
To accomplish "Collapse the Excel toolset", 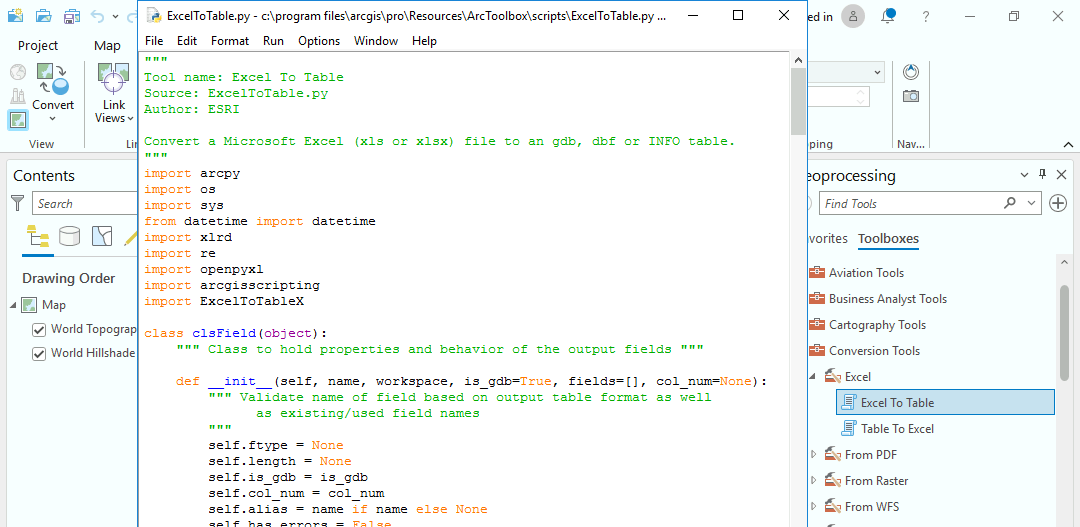I will pyautogui.click(x=812, y=376).
